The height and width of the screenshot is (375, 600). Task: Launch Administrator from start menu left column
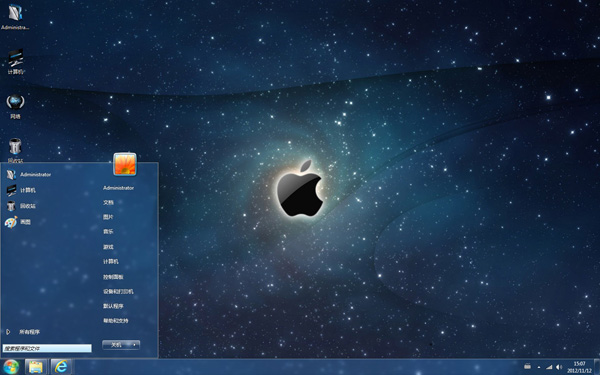tap(29, 174)
